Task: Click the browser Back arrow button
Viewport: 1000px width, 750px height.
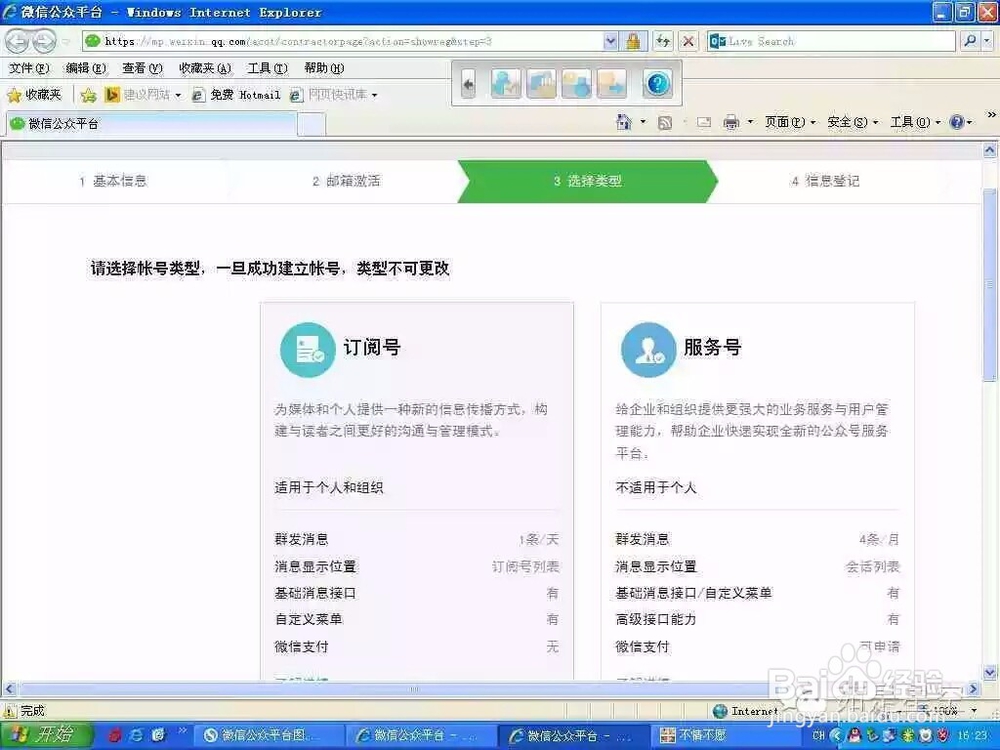Action: pyautogui.click(x=17, y=41)
